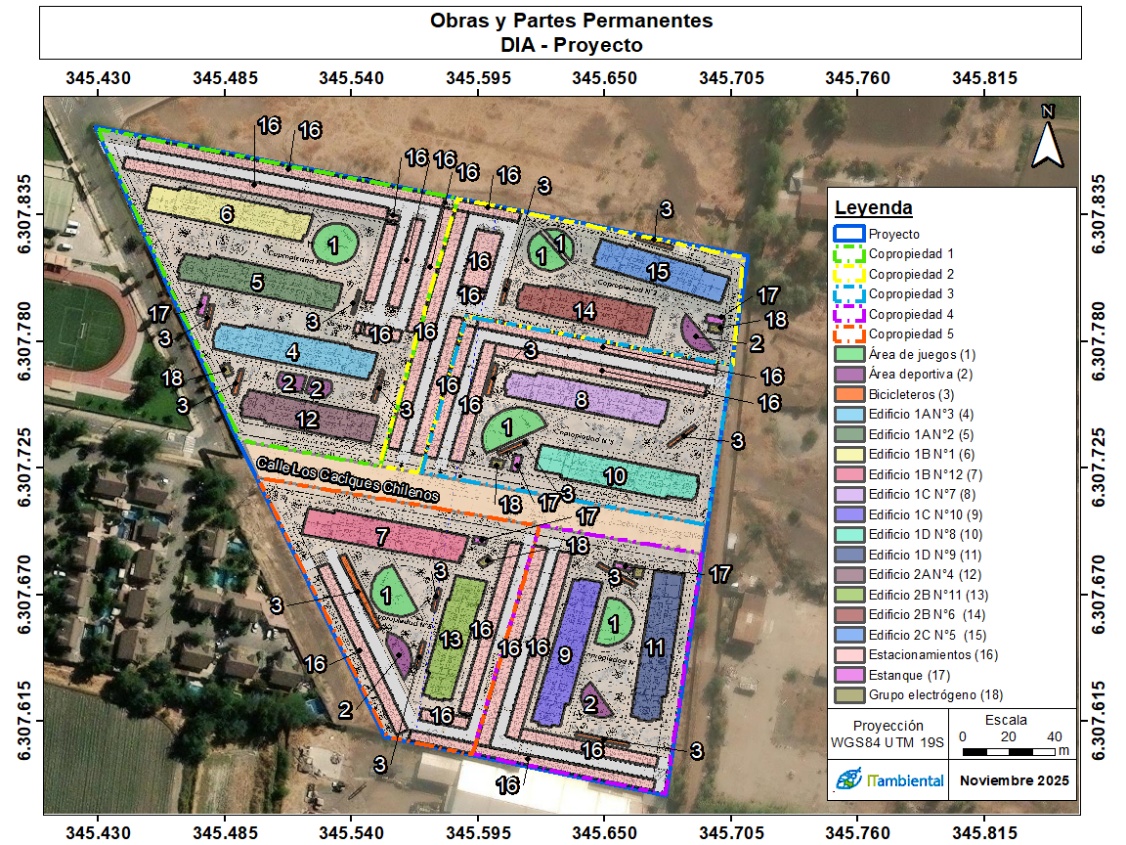Select the Estanque legend color swatch

(848, 675)
